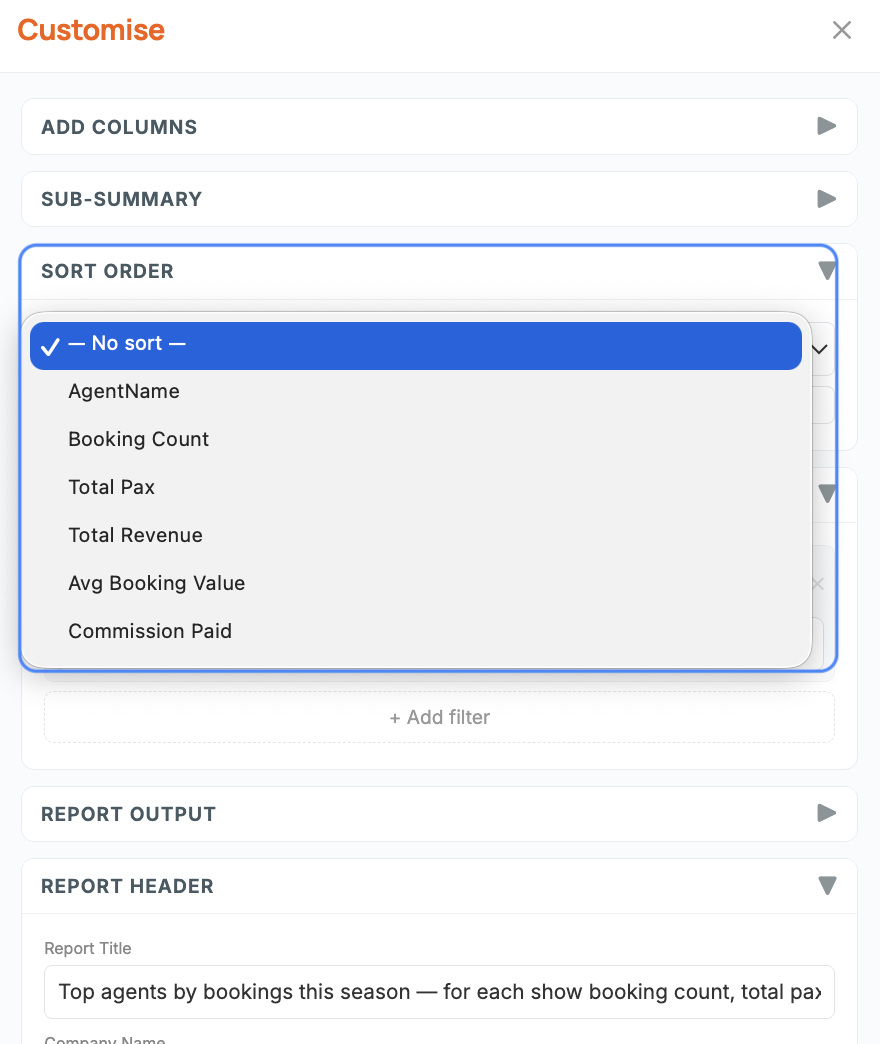Viewport: 880px width, 1044px height.
Task: Click into the Report Title field
Action: tap(439, 992)
